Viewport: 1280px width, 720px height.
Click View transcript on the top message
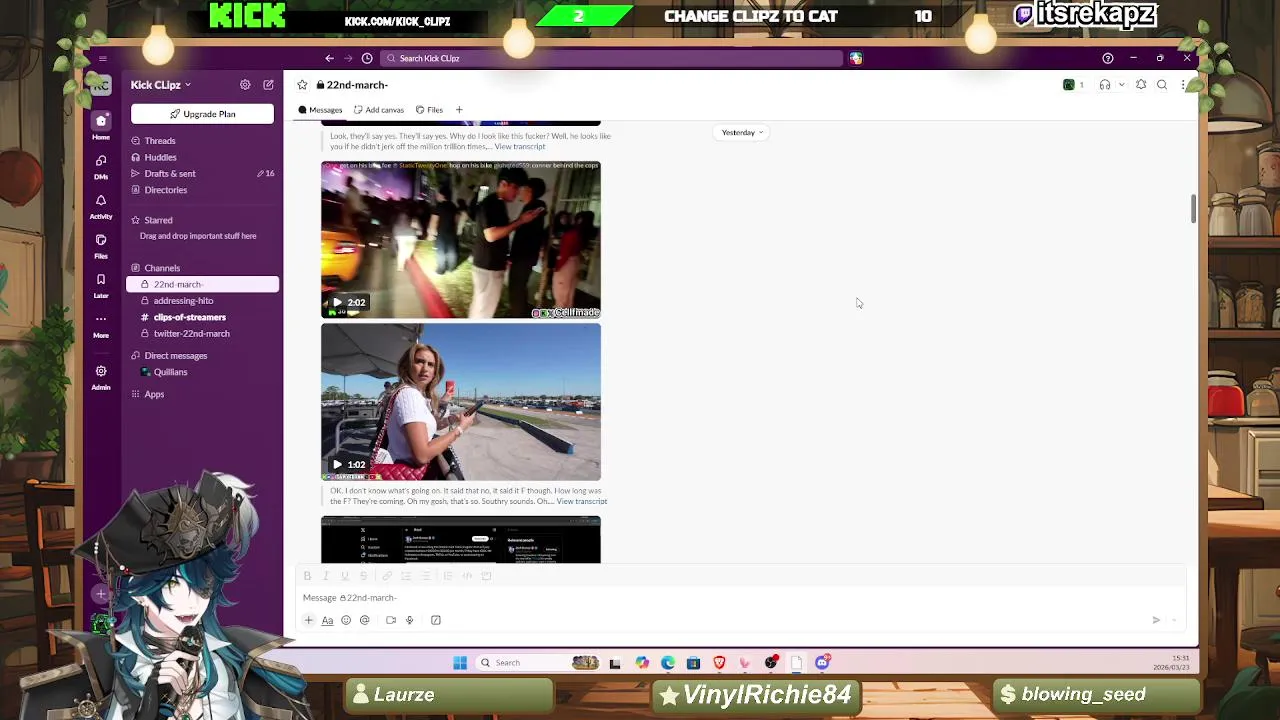(520, 147)
